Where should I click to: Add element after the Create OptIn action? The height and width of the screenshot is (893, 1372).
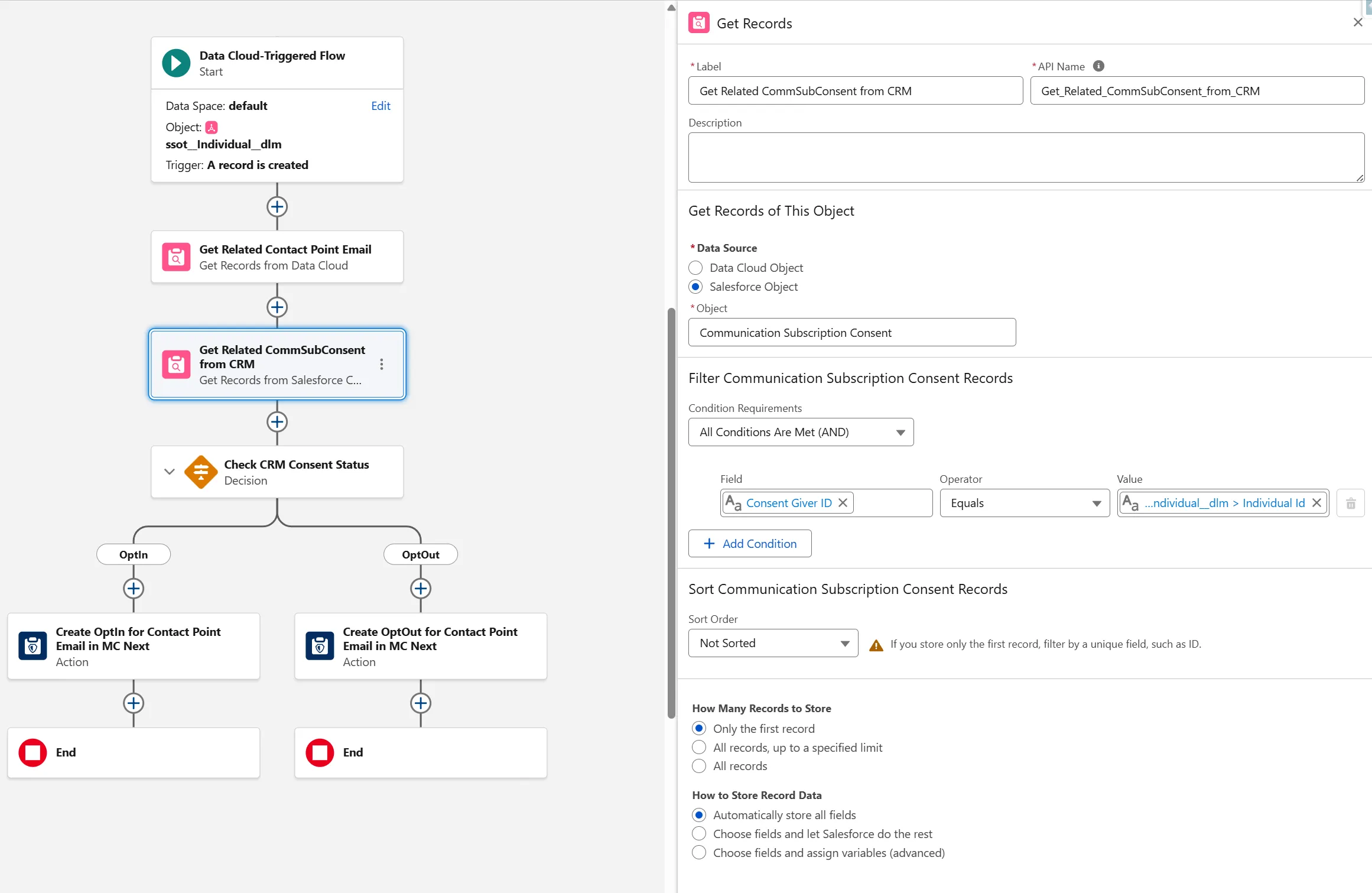pos(134,703)
